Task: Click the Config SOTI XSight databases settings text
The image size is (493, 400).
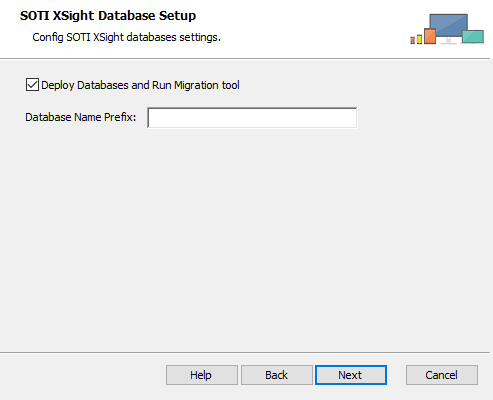Action: (126, 37)
